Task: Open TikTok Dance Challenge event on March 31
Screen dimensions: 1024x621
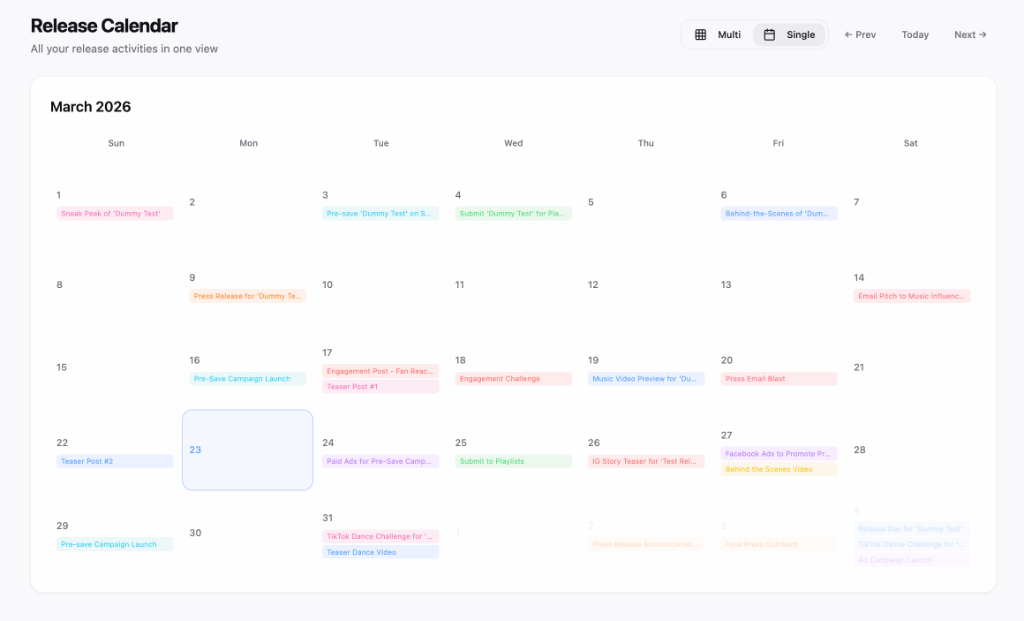Action: coord(380,536)
